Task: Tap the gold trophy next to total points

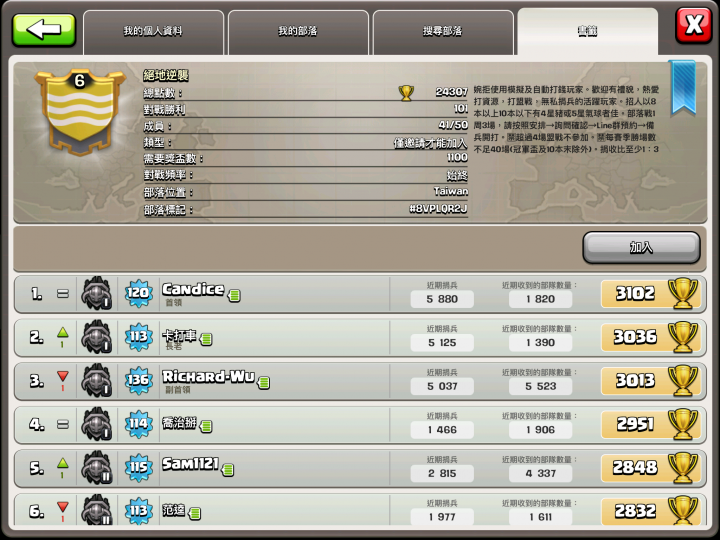Action: click(x=406, y=93)
